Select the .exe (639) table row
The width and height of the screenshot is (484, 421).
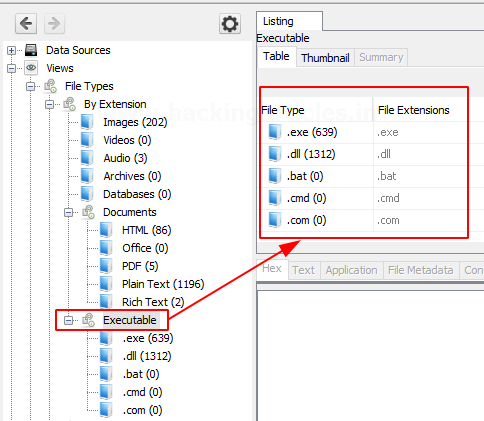pos(372,132)
